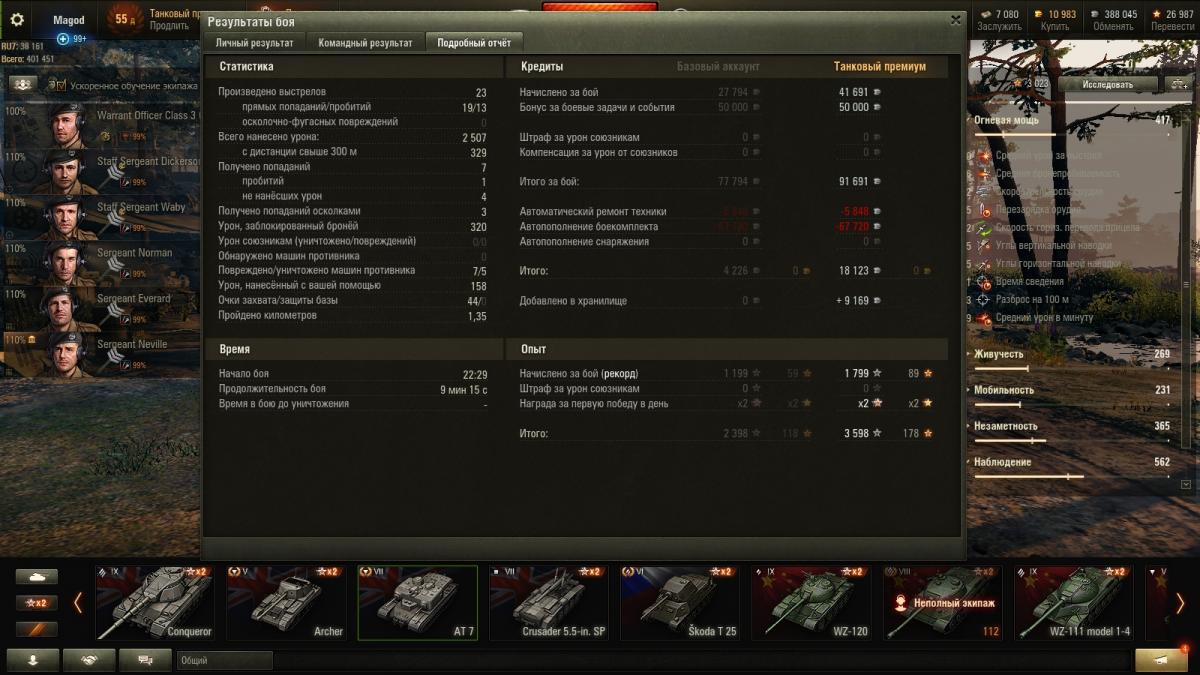Screen dimensions: 1200x675
Task: Click the Исследовать button
Action: coord(1107,84)
